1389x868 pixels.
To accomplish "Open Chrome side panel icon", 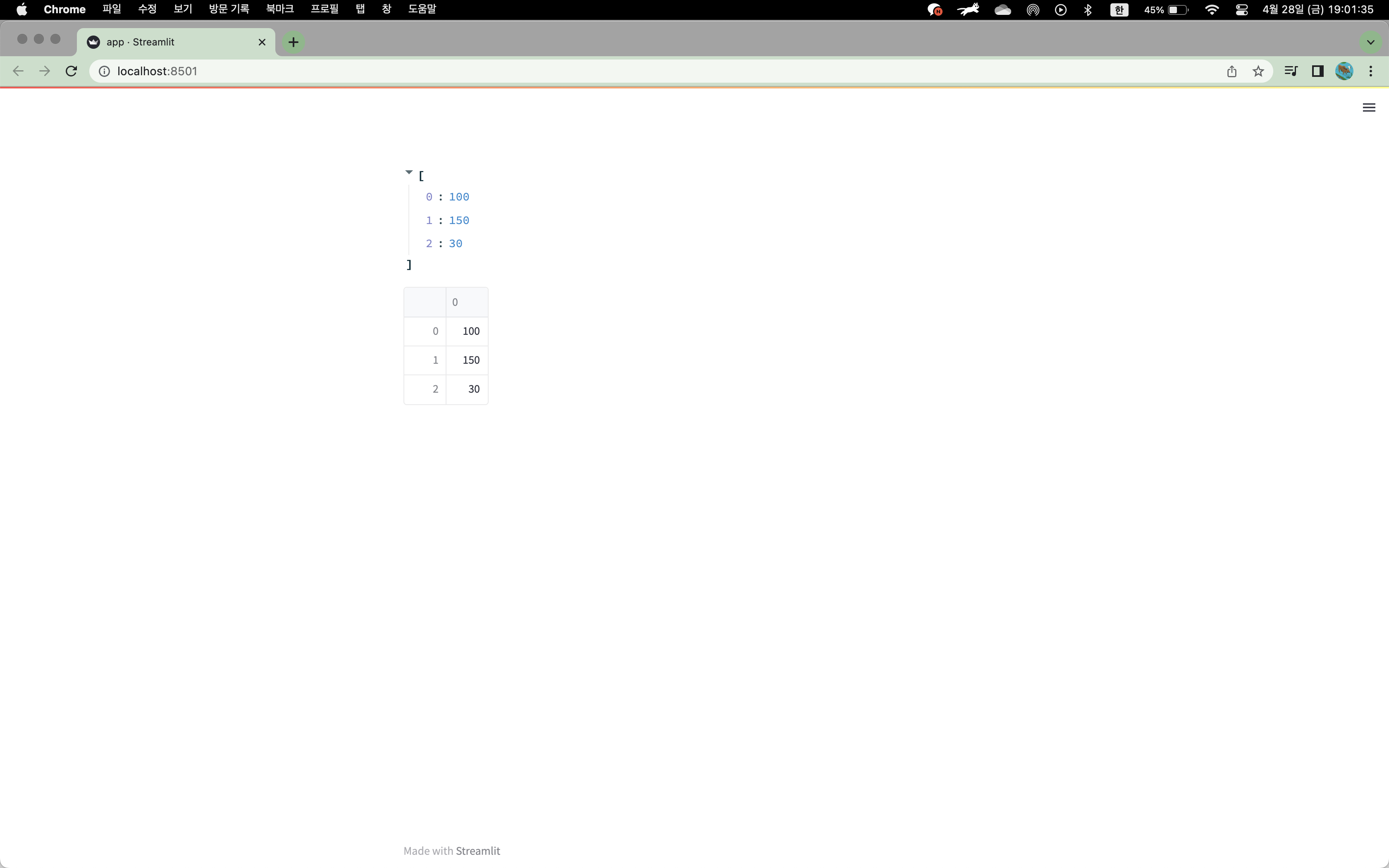I will click(1317, 71).
